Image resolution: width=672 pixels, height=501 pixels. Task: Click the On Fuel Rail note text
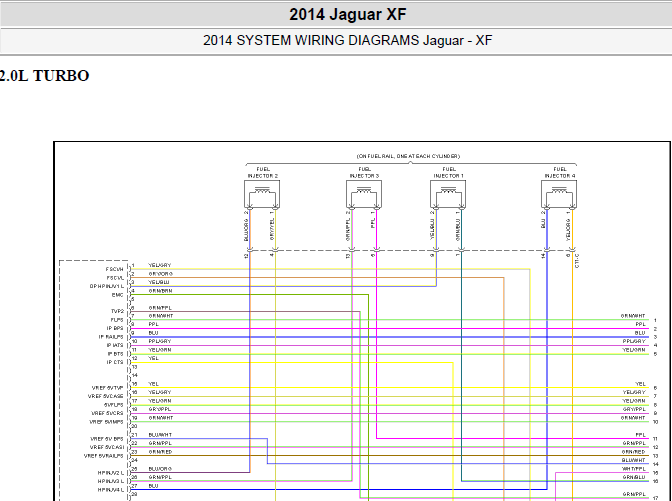408,156
